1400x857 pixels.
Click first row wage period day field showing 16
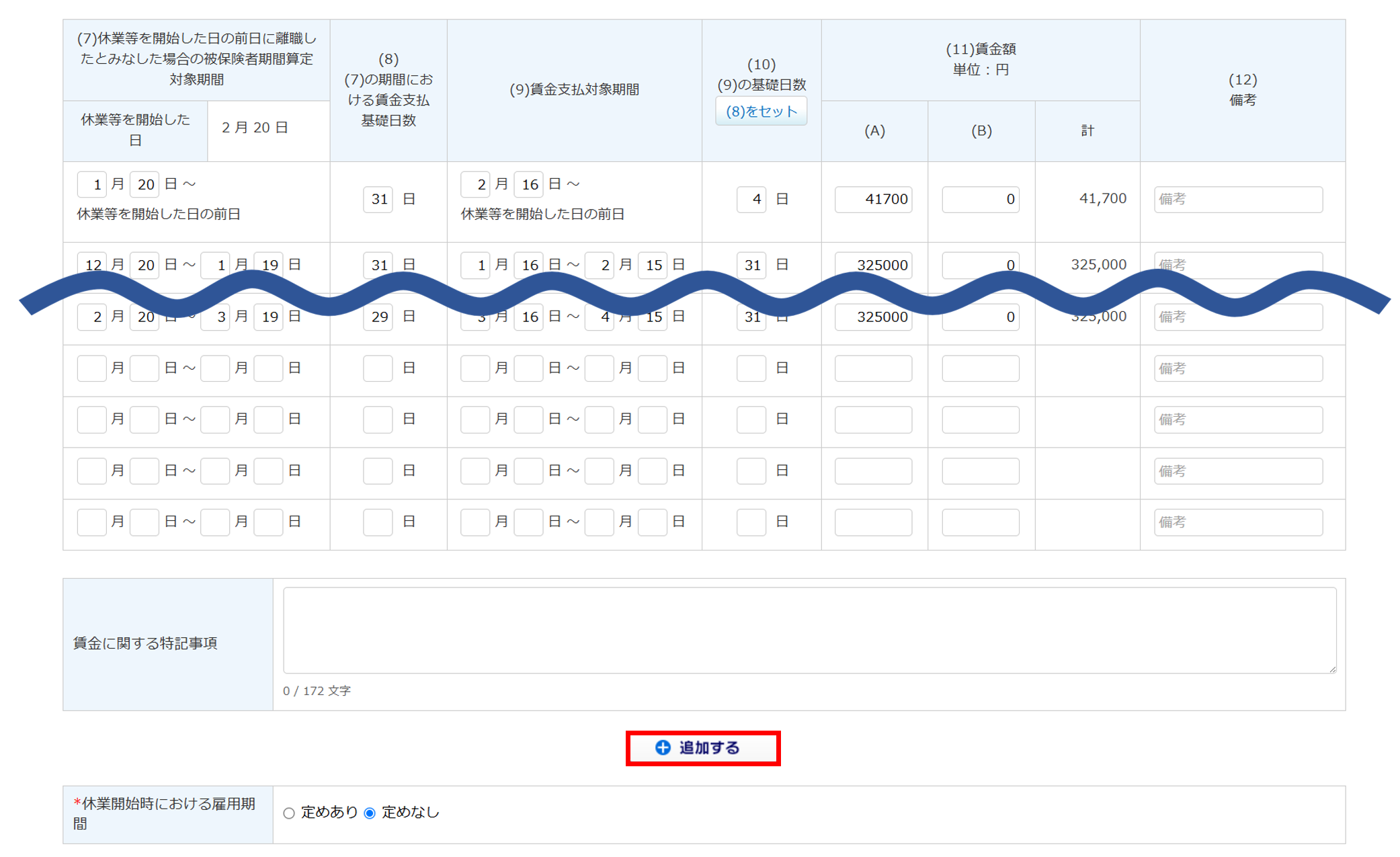click(x=528, y=184)
